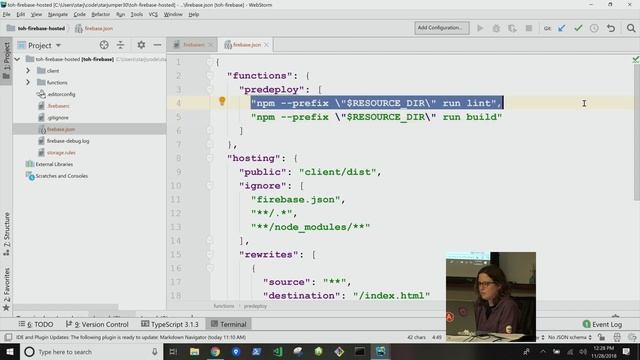The image size is (640, 360).
Task: Hide the Project panel with minus icon
Action: (x=157, y=45)
